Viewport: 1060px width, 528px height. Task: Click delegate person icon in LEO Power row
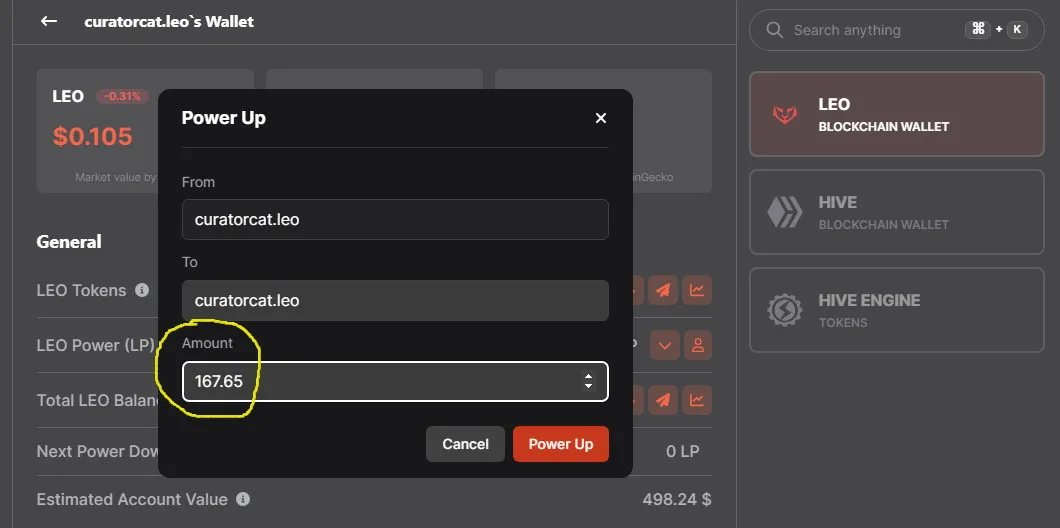pyautogui.click(x=698, y=345)
